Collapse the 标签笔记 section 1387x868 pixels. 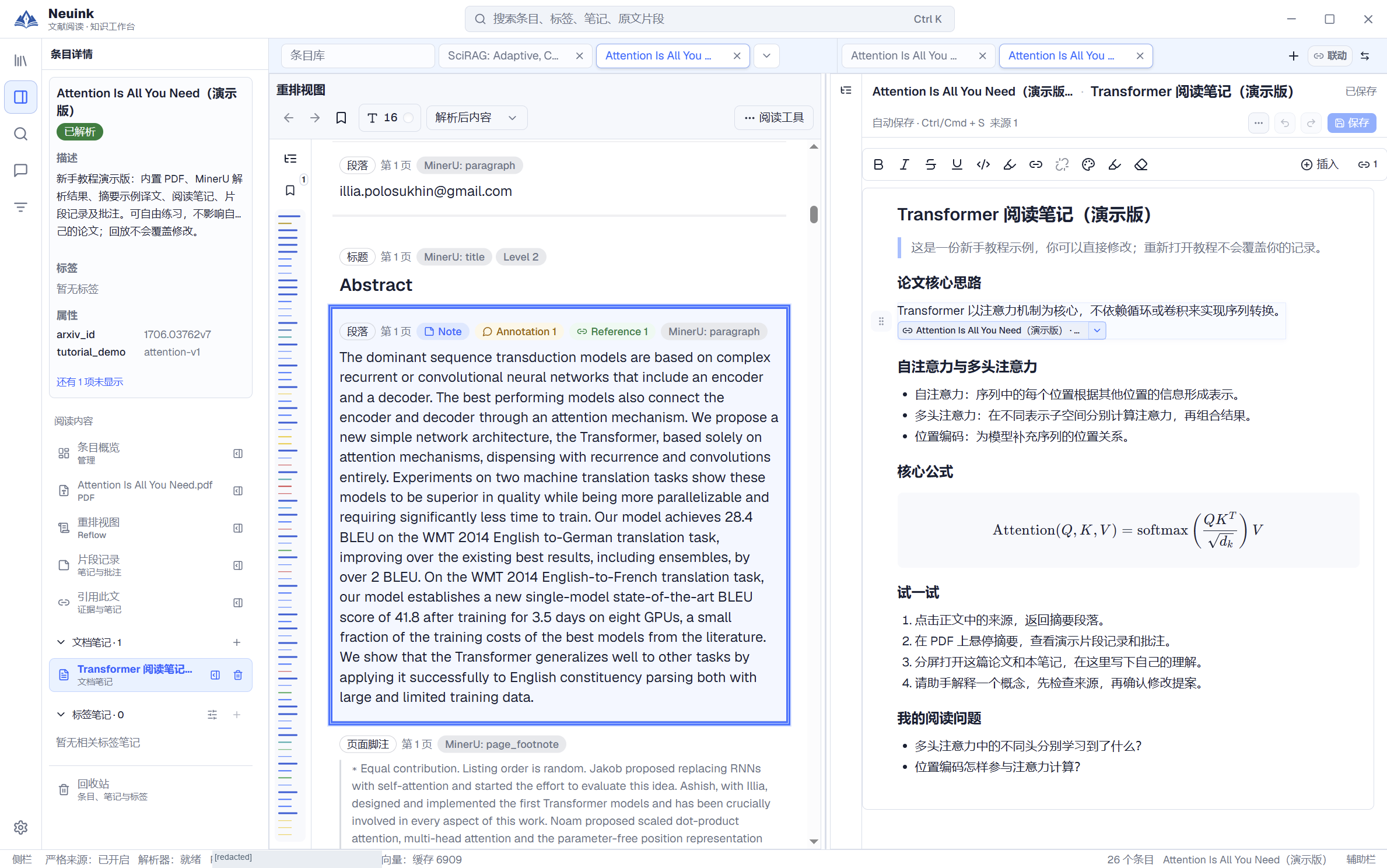(x=61, y=714)
